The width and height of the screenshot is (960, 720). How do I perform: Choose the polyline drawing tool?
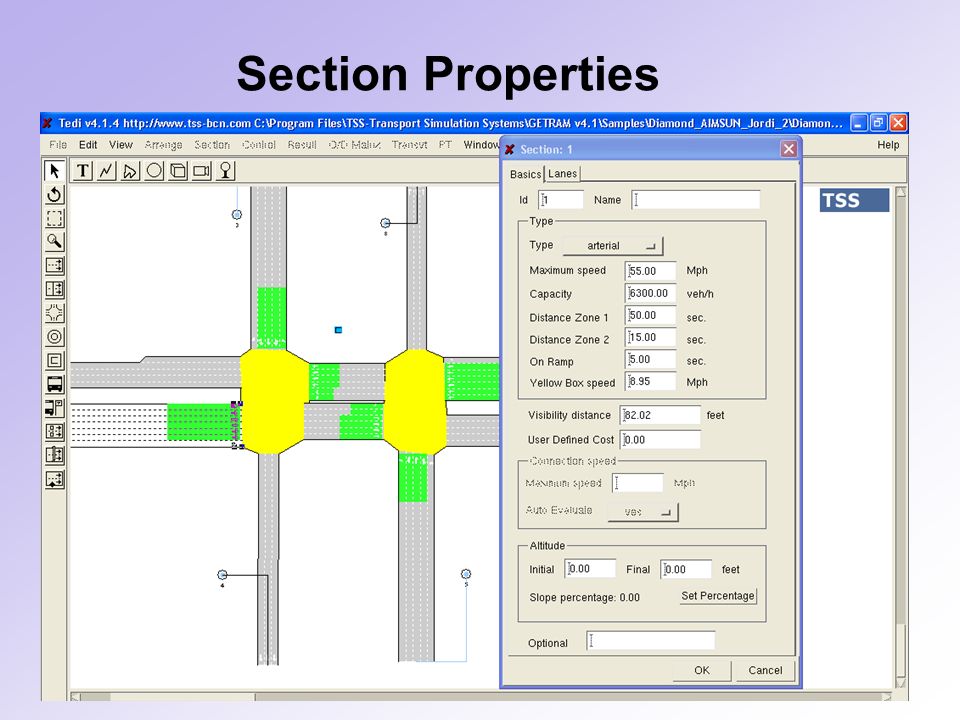[x=107, y=171]
